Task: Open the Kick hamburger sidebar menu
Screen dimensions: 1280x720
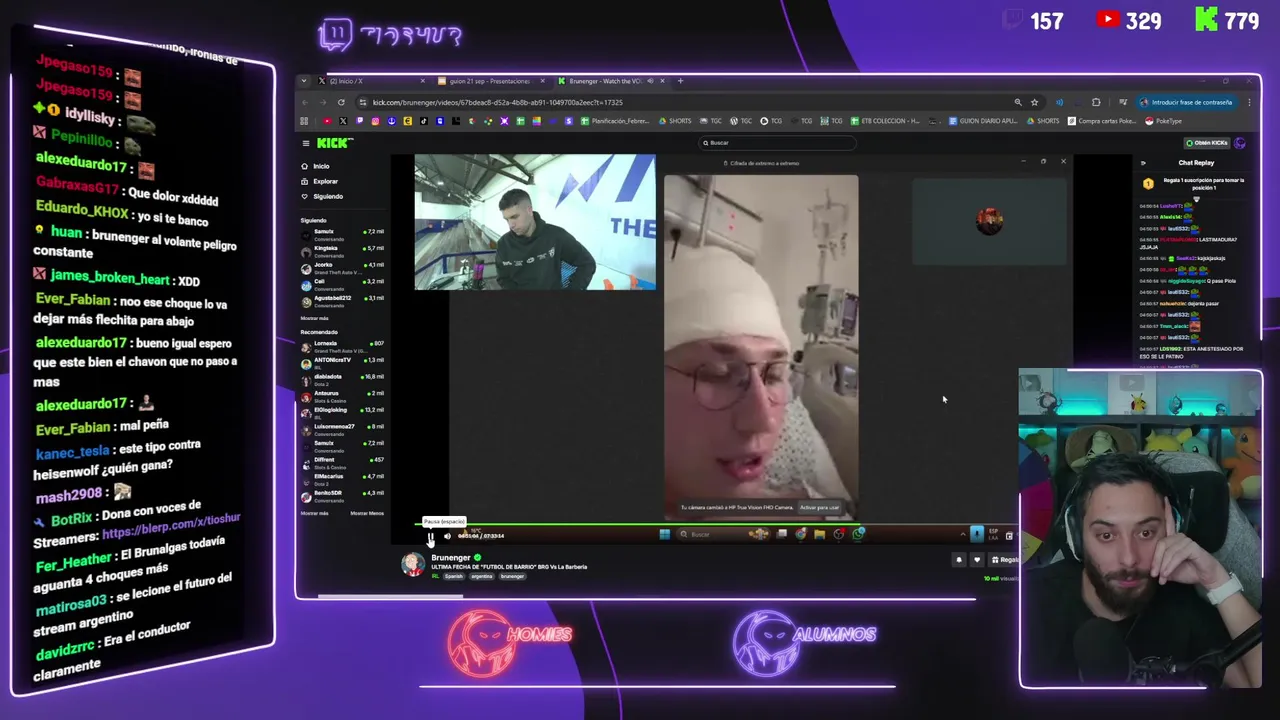Action: pos(306,143)
